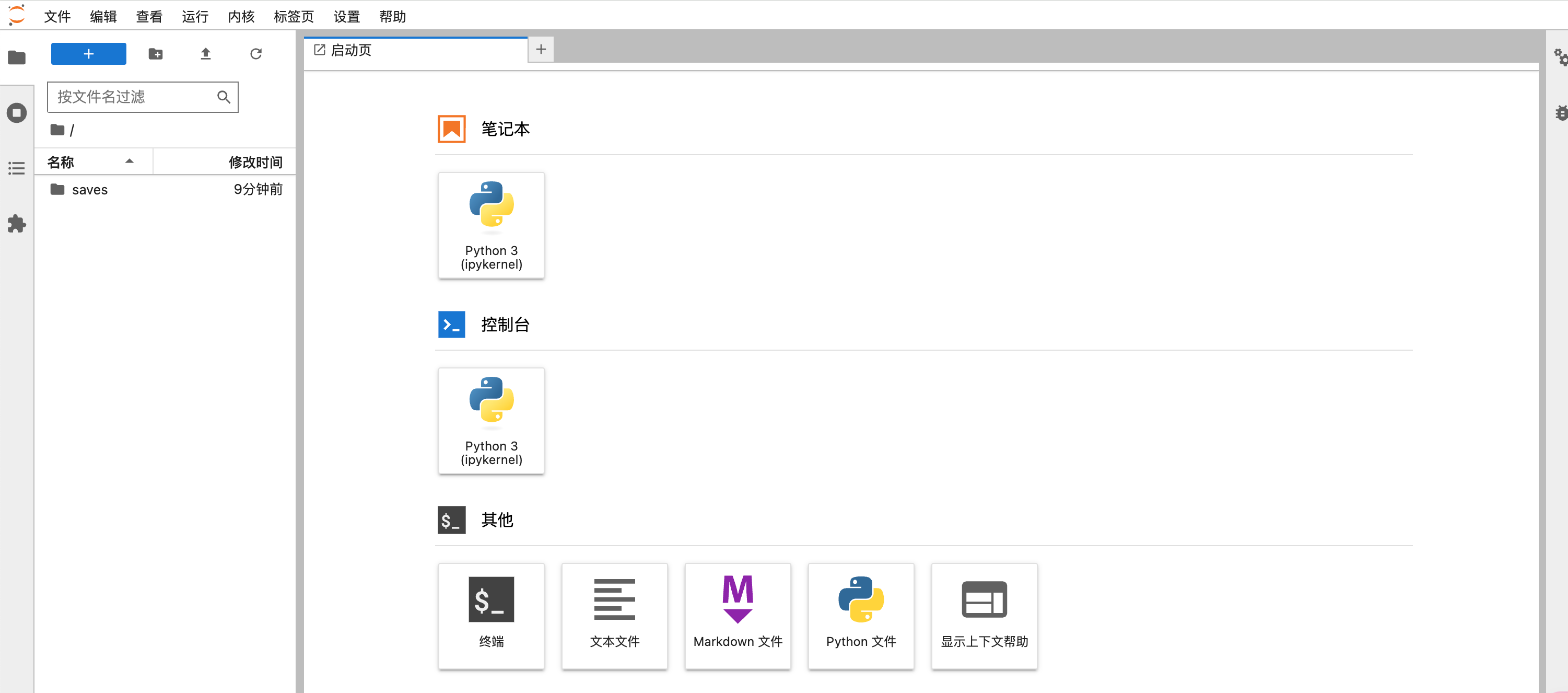Open 显示上下文帮助 card

point(984,616)
